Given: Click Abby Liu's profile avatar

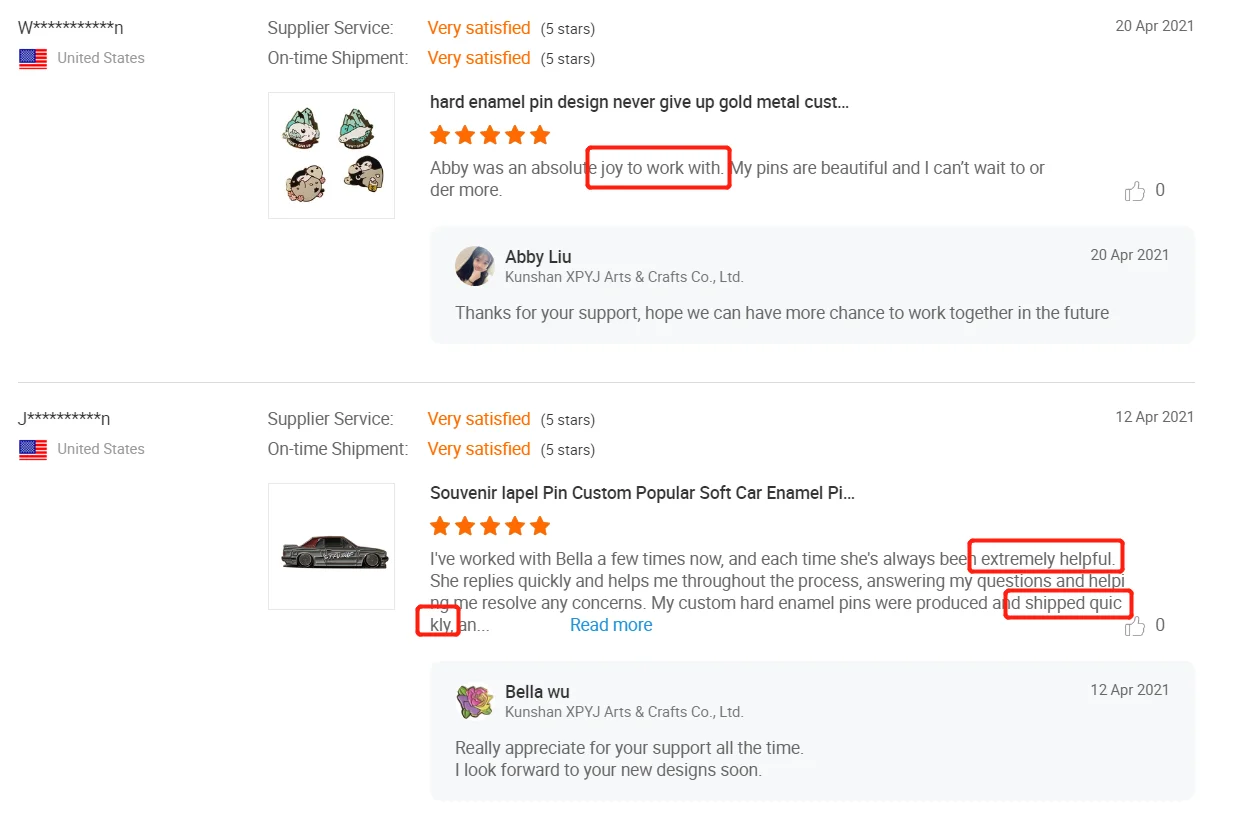Looking at the screenshot, I should pyautogui.click(x=474, y=266).
